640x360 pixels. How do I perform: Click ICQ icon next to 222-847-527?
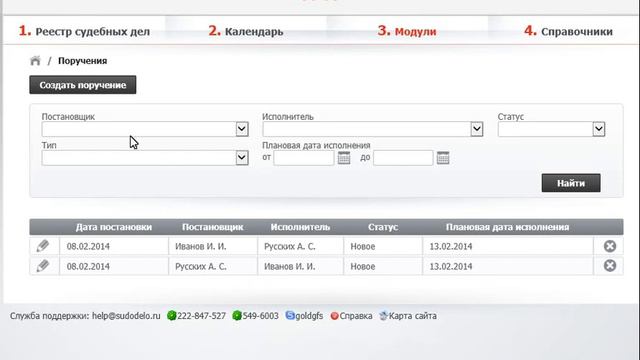[x=171, y=316]
